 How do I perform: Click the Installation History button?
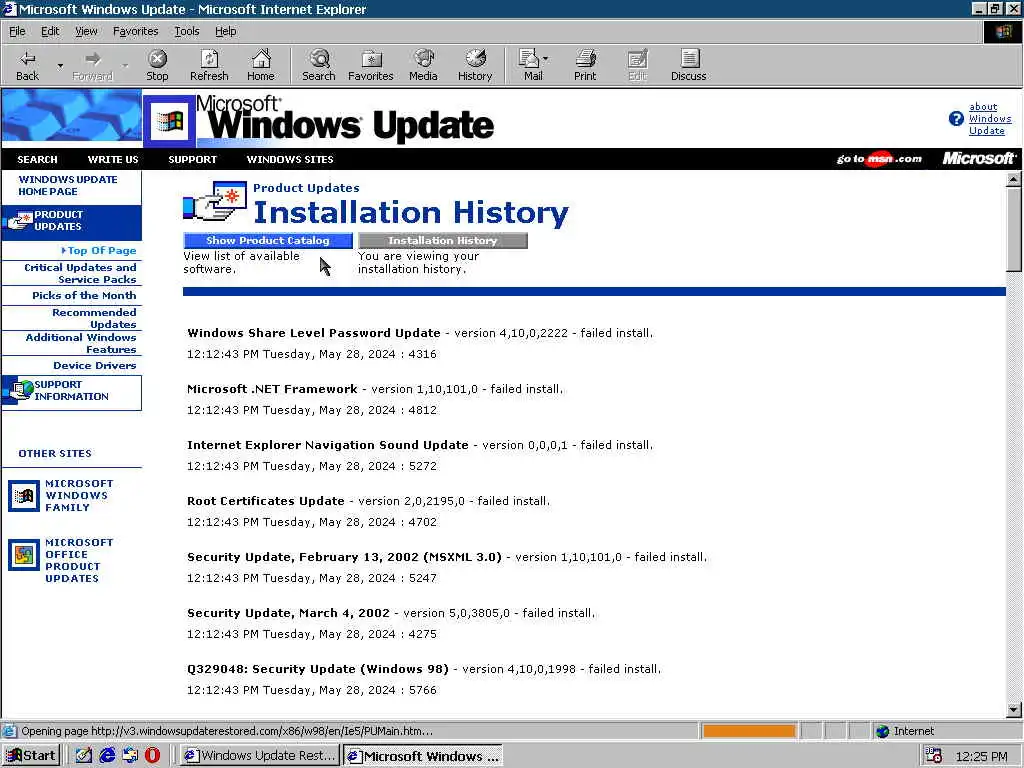pyautogui.click(x=443, y=240)
